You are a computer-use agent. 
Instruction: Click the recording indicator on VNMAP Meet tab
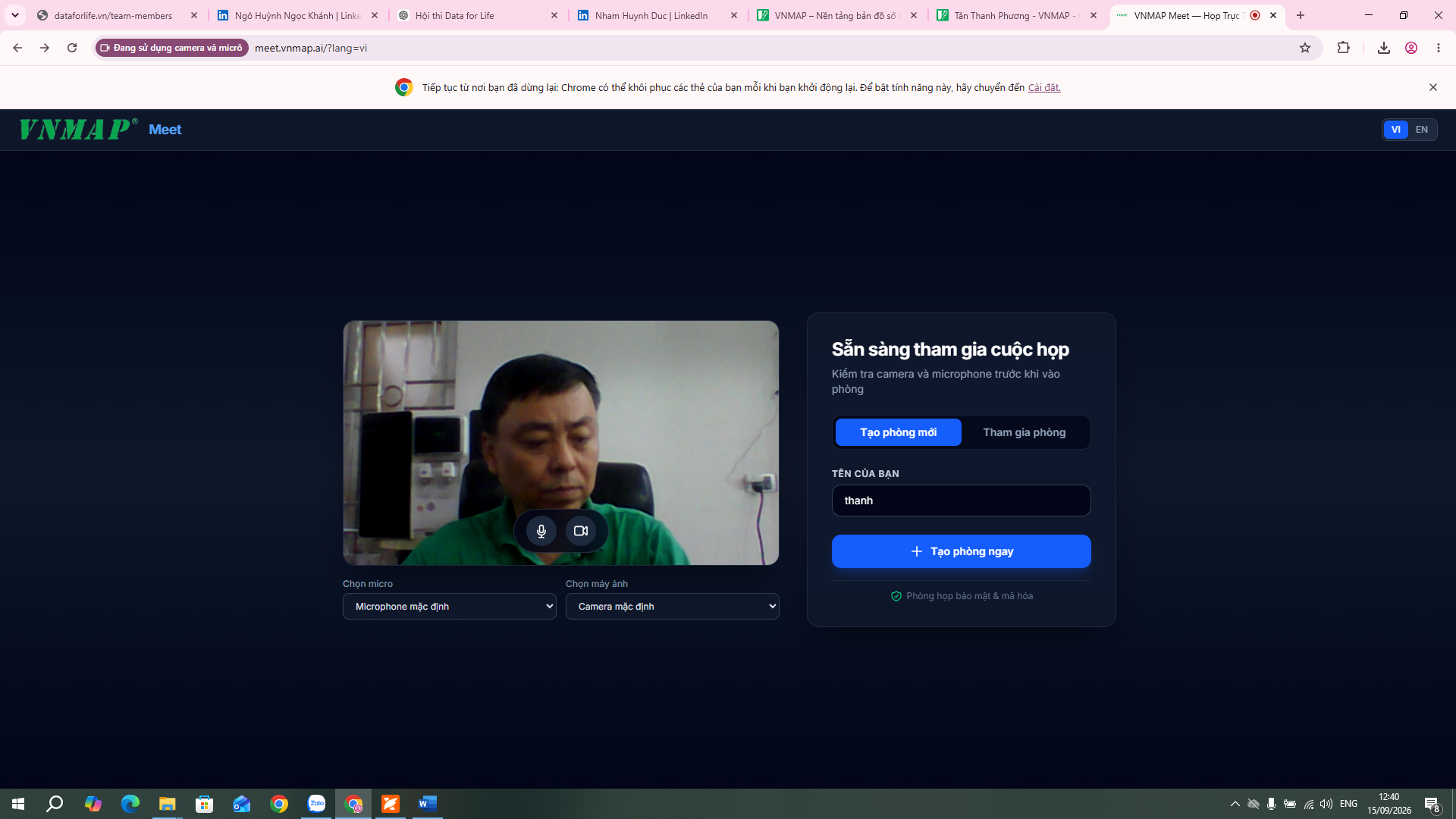click(x=1255, y=15)
